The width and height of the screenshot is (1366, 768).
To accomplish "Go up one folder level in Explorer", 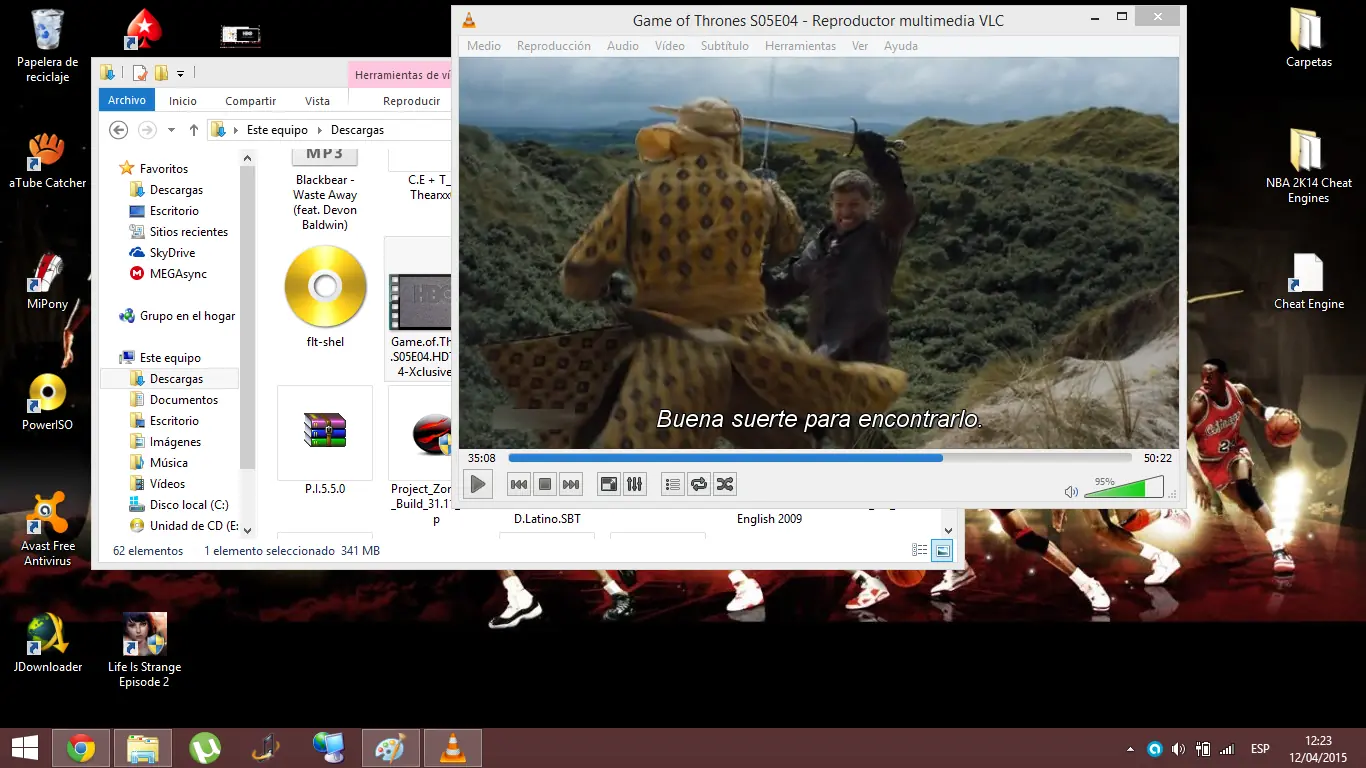I will [194, 130].
